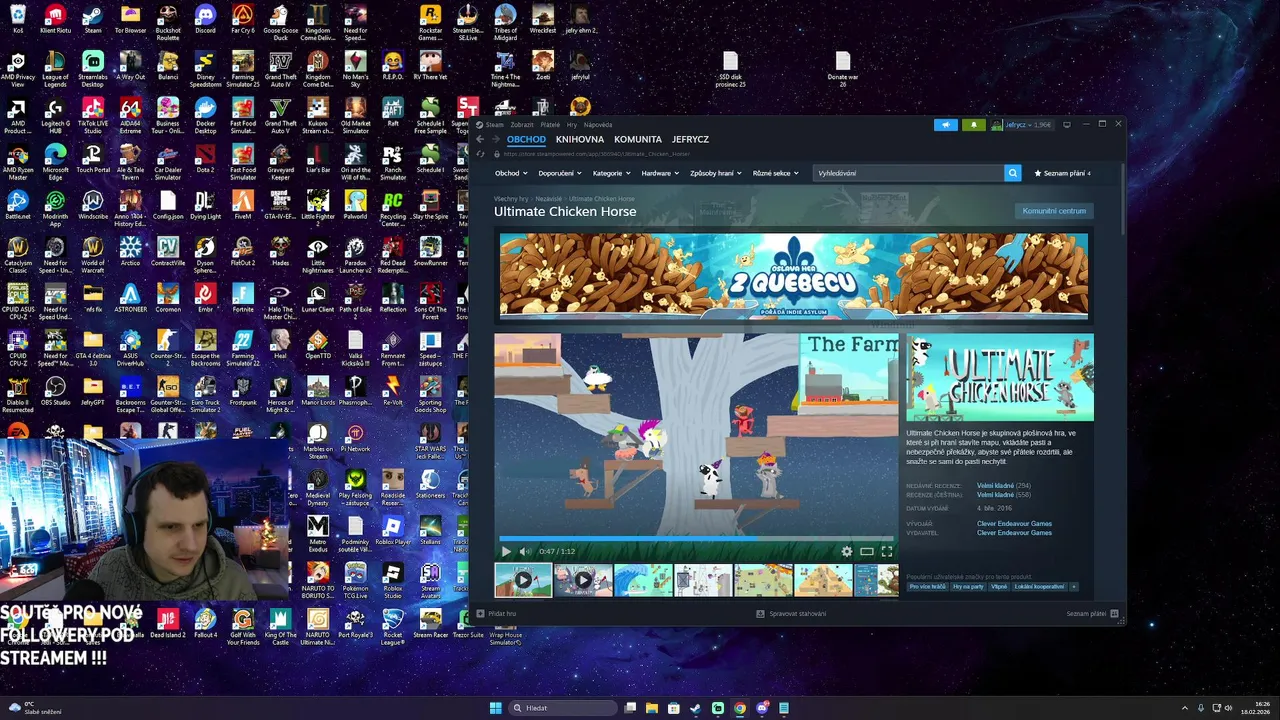Image resolution: width=1280 pixels, height=720 pixels.
Task: Expand the Doporučení dropdown menu
Action: 560,173
